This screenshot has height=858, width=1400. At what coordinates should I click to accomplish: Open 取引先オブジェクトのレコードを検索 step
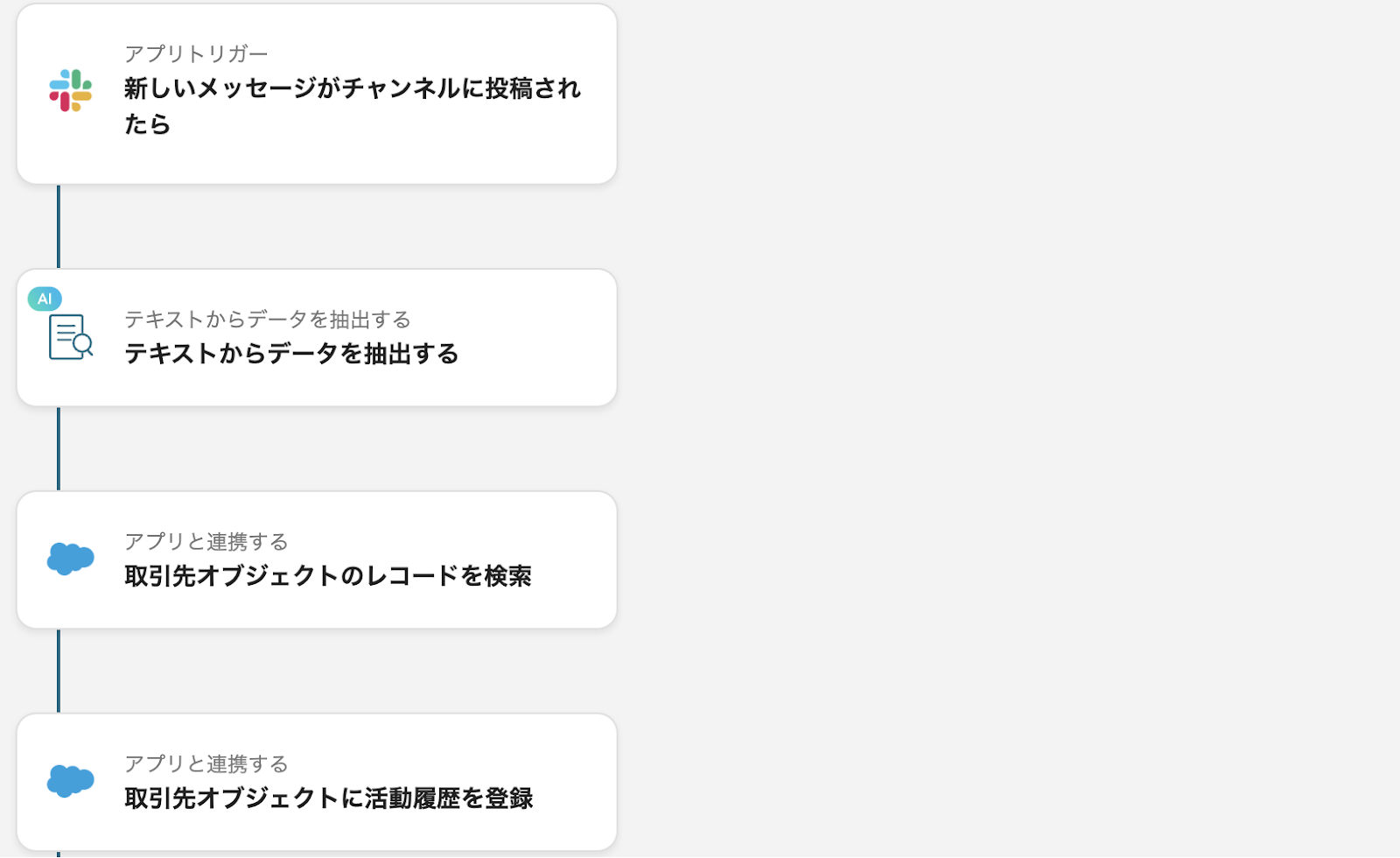pyautogui.click(x=328, y=576)
